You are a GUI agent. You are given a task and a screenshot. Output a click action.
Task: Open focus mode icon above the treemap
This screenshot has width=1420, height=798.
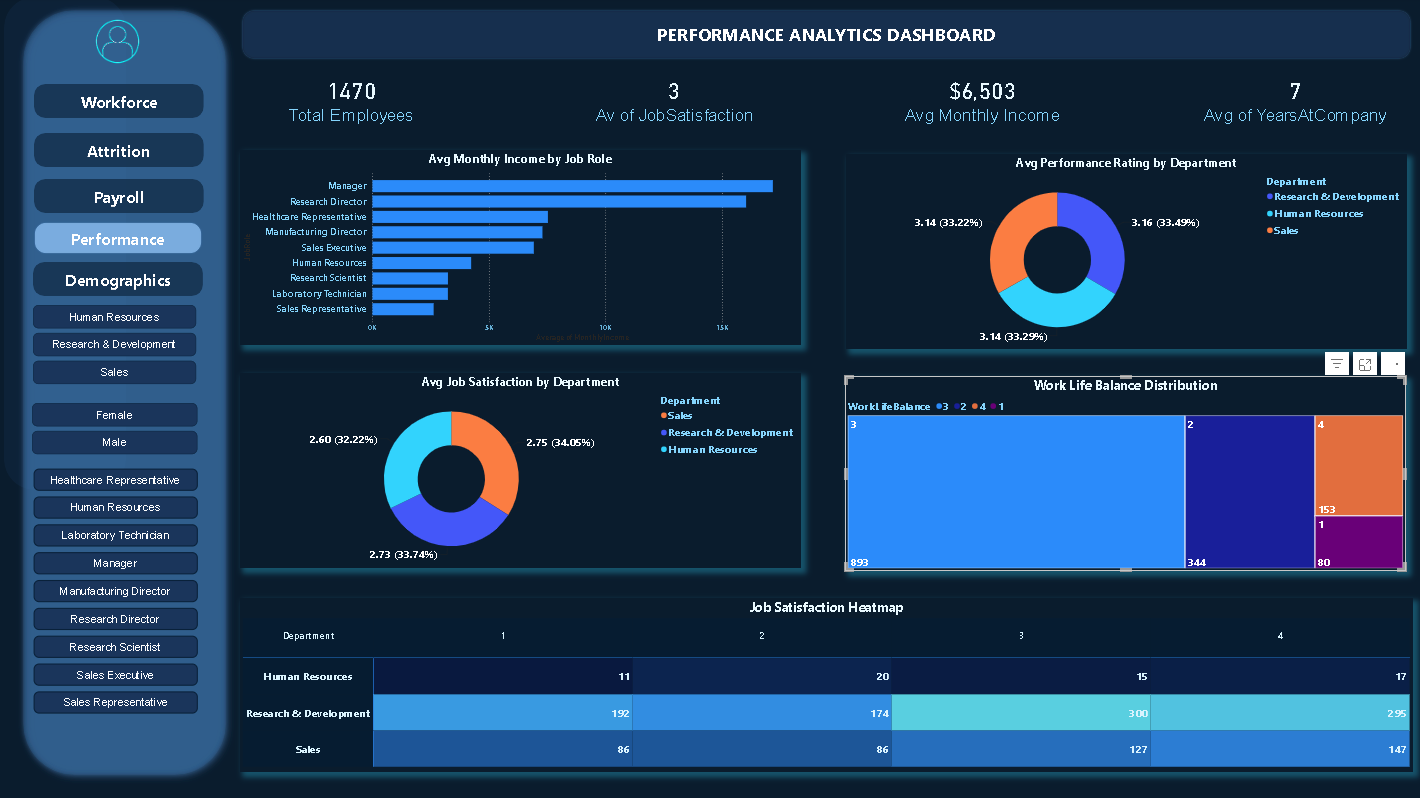1365,364
